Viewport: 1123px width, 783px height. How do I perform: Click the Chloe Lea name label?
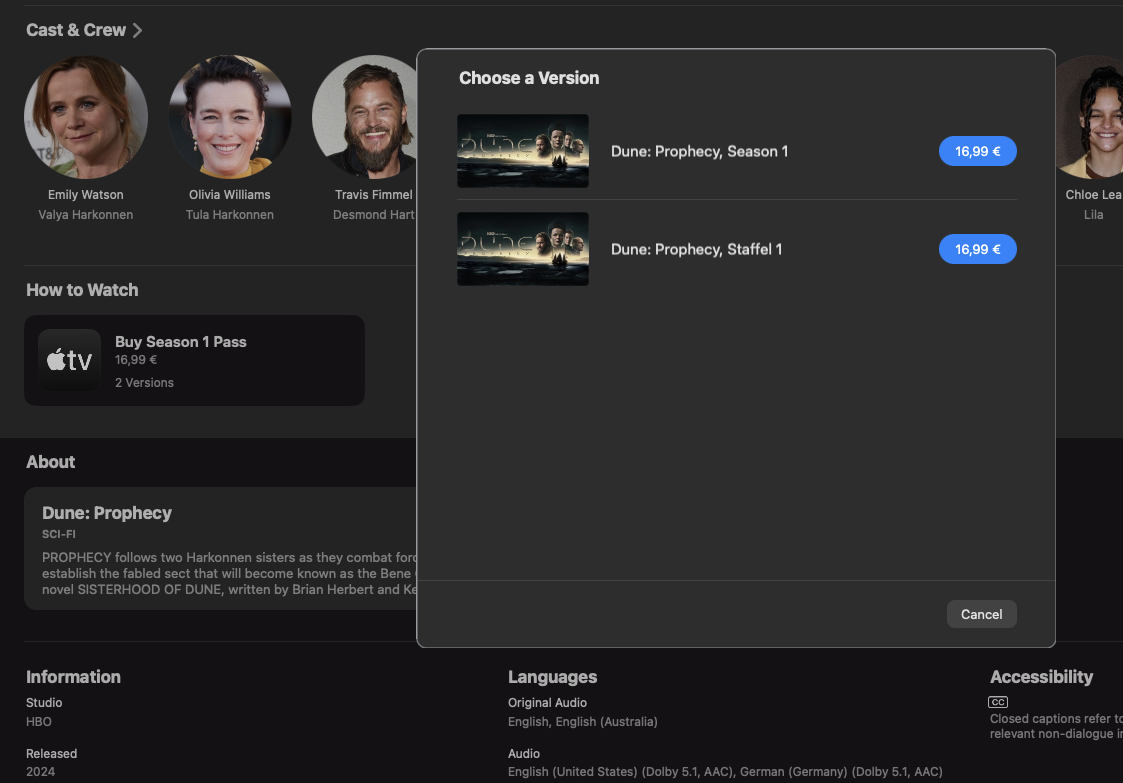(x=1094, y=195)
